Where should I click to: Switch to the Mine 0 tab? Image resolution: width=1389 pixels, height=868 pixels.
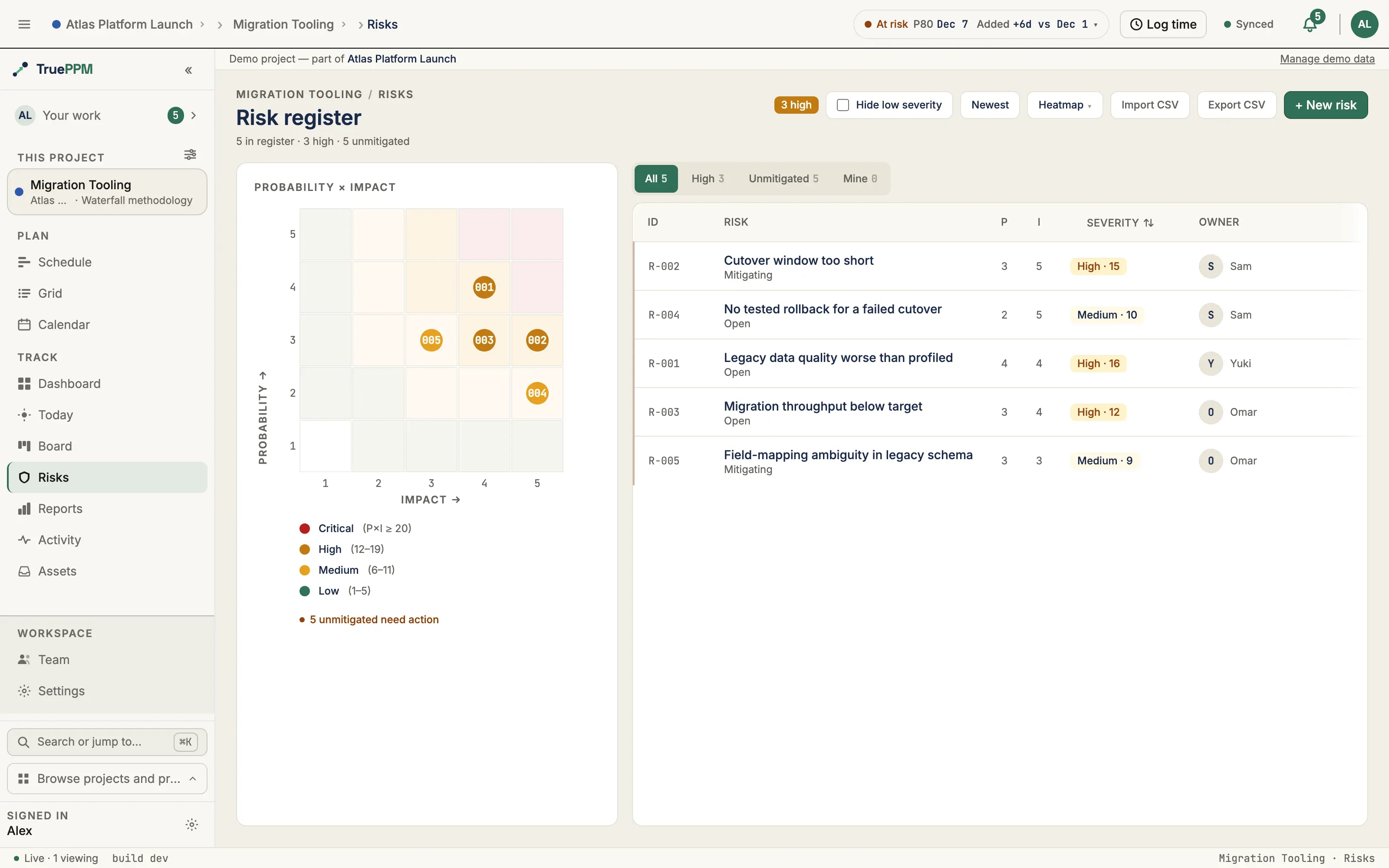(860, 178)
